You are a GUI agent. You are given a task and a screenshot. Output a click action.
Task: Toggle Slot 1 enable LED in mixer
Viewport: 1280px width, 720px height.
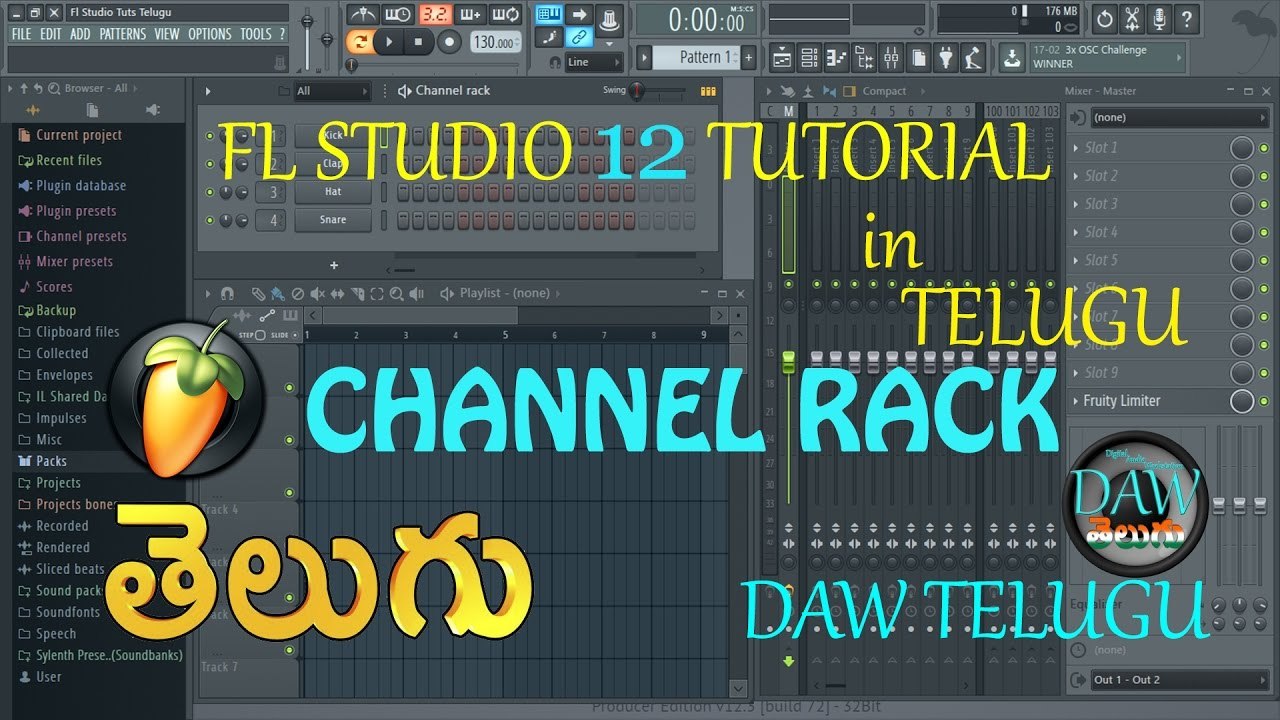(x=1264, y=148)
